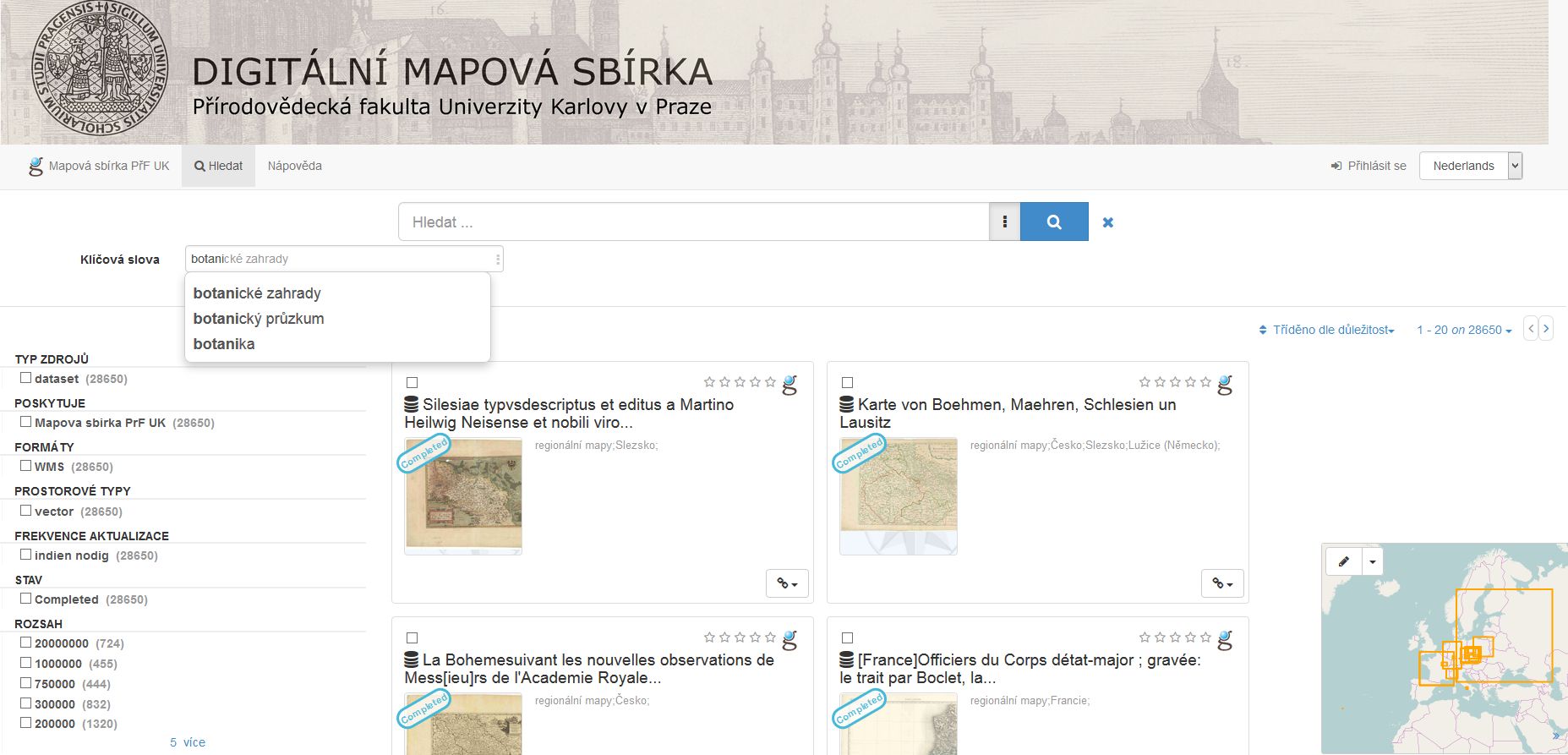The width and height of the screenshot is (1568, 755).
Task: Click the keywords field handle icon
Action: tap(498, 259)
